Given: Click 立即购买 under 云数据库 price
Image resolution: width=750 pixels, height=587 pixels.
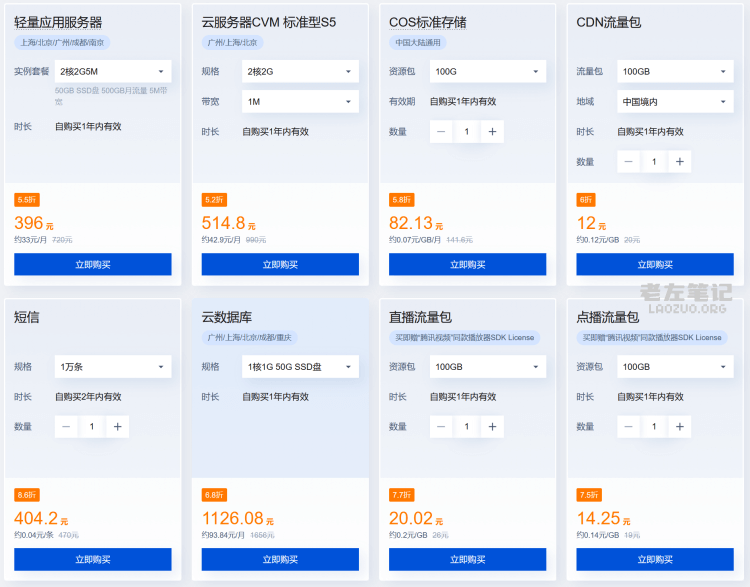Looking at the screenshot, I should (x=280, y=559).
